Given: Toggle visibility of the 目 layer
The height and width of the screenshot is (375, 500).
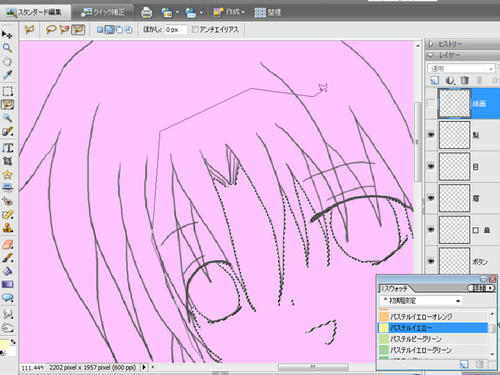Looking at the screenshot, I should (x=431, y=166).
